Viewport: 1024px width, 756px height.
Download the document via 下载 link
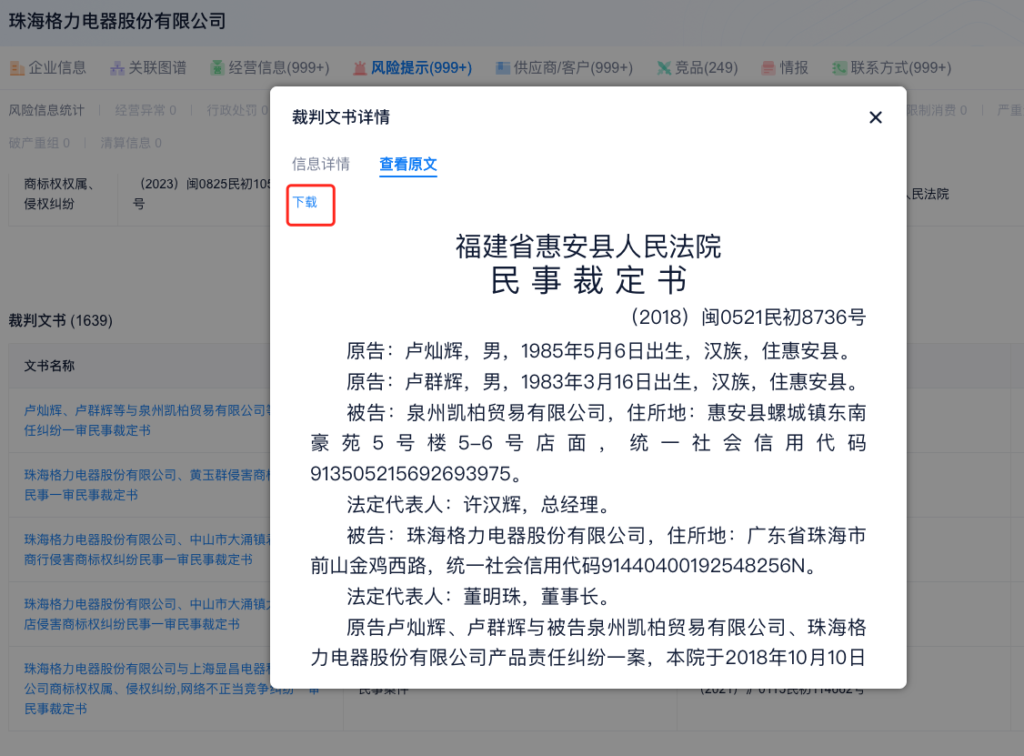[x=305, y=202]
